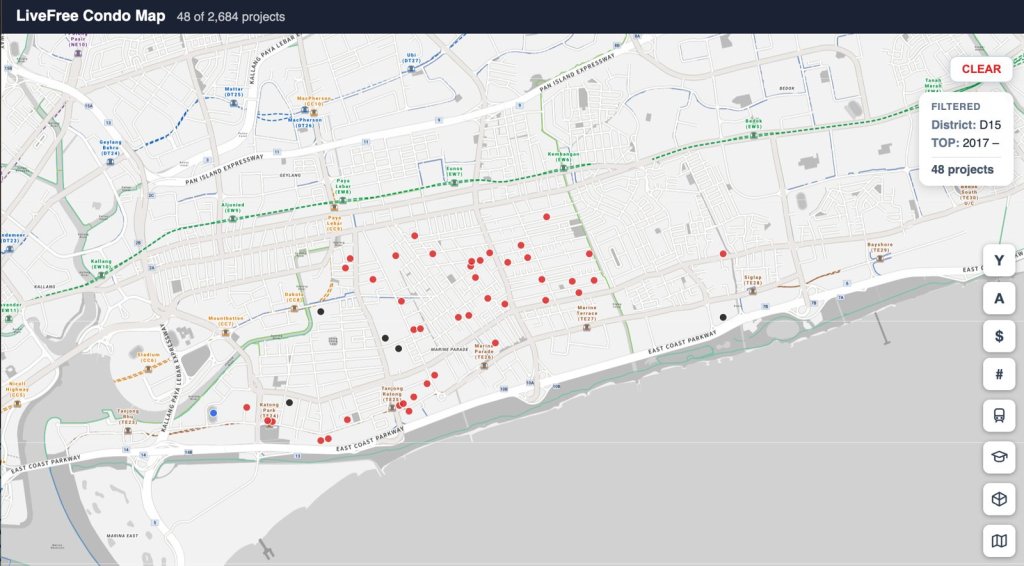Image resolution: width=1024 pixels, height=566 pixels.
Task: Open the 3D cube view icon
Action: click(999, 499)
